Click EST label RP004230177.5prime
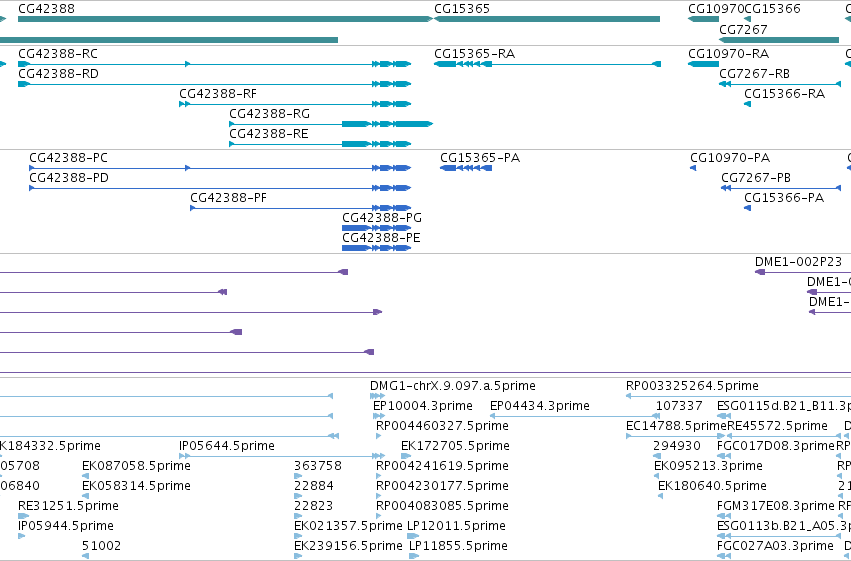This screenshot has height=561, width=851. tap(442, 486)
